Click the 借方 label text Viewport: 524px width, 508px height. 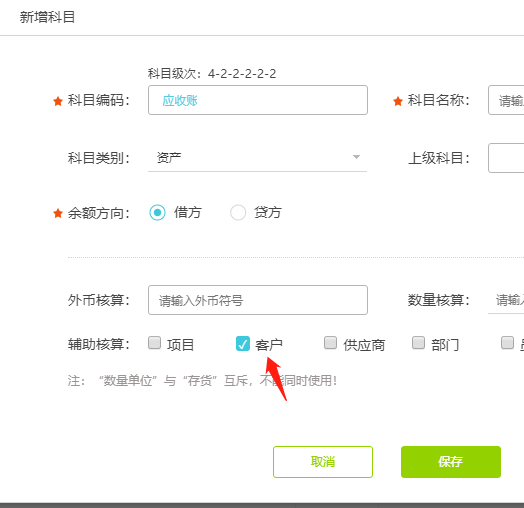click(187, 212)
